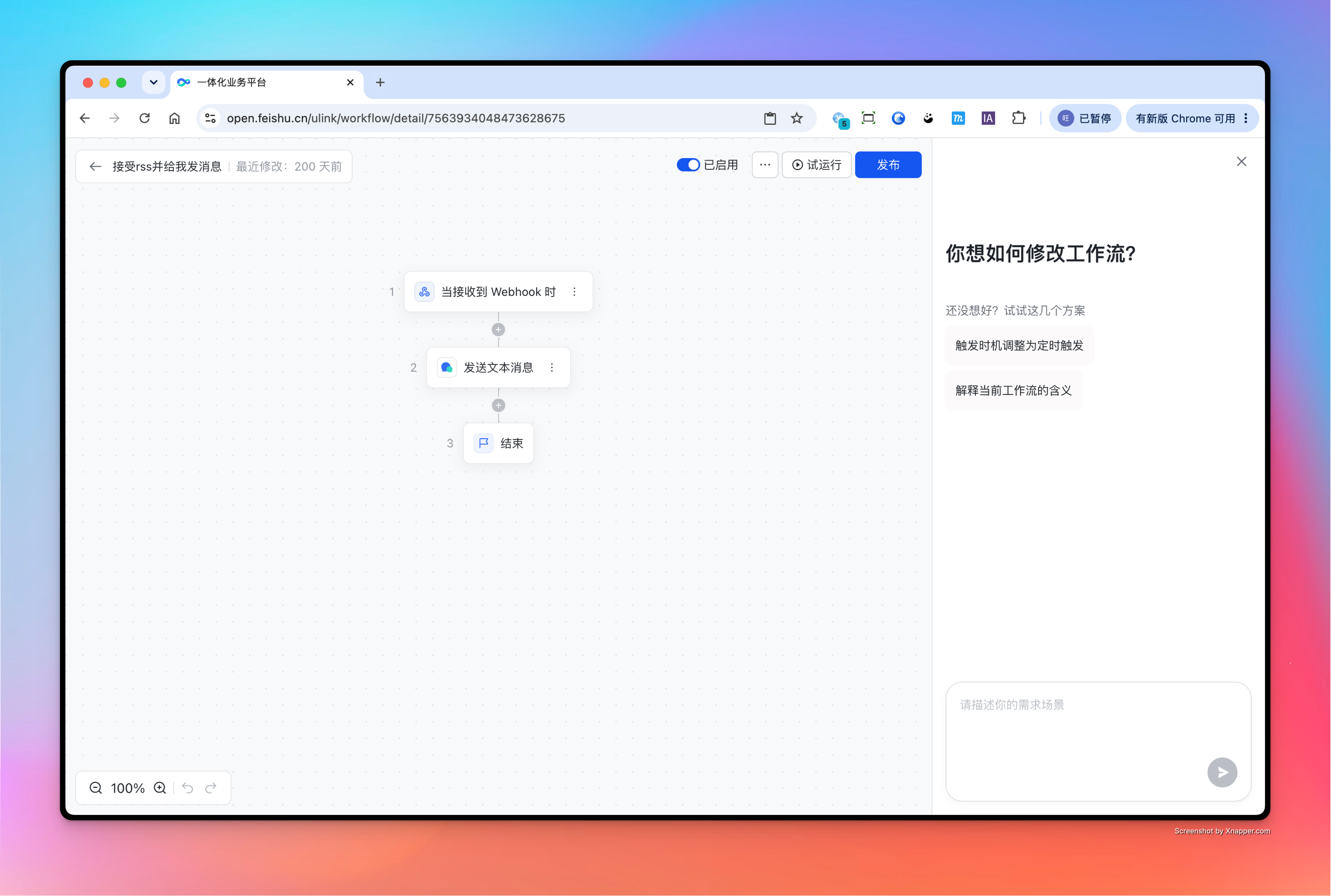1331x896 pixels.
Task: Send the described requirement
Action: coord(1222,773)
